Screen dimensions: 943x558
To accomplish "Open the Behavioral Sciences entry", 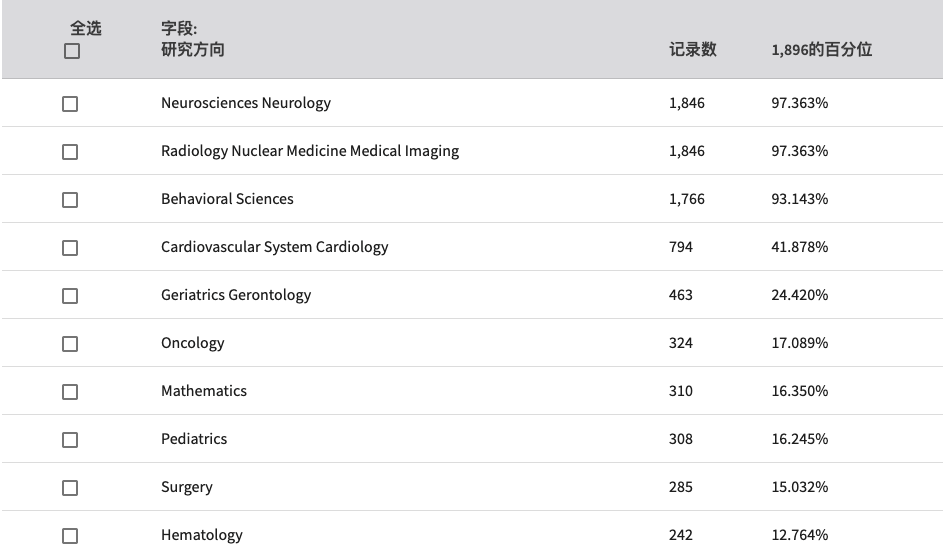I will click(227, 199).
